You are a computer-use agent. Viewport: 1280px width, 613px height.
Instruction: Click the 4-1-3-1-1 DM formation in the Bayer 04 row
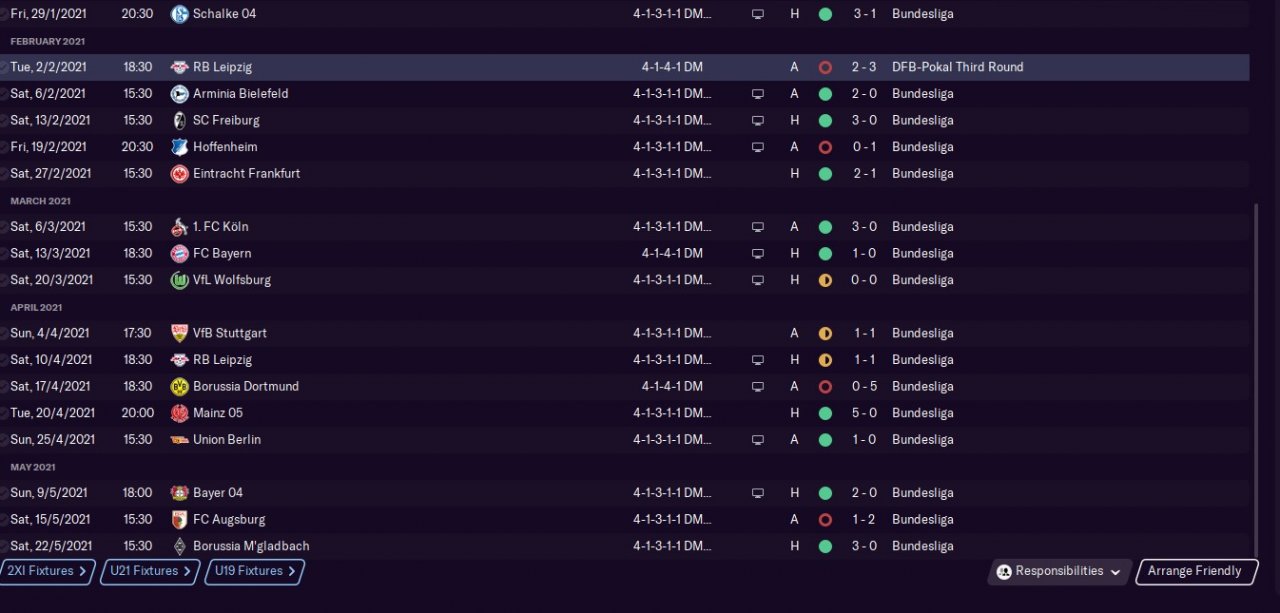(672, 493)
